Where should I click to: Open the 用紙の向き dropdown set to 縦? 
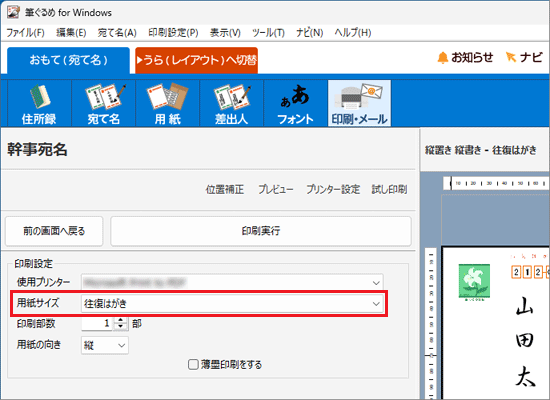[105, 345]
